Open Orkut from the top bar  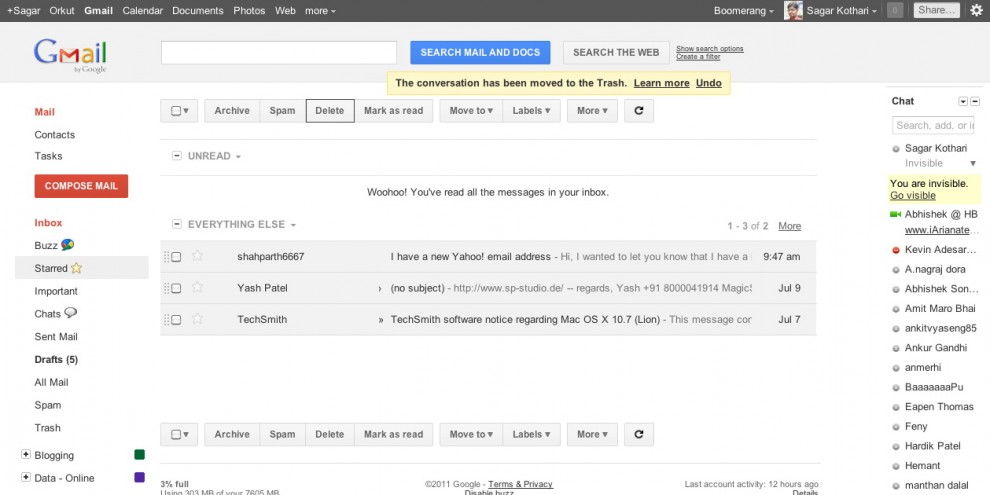tap(62, 11)
